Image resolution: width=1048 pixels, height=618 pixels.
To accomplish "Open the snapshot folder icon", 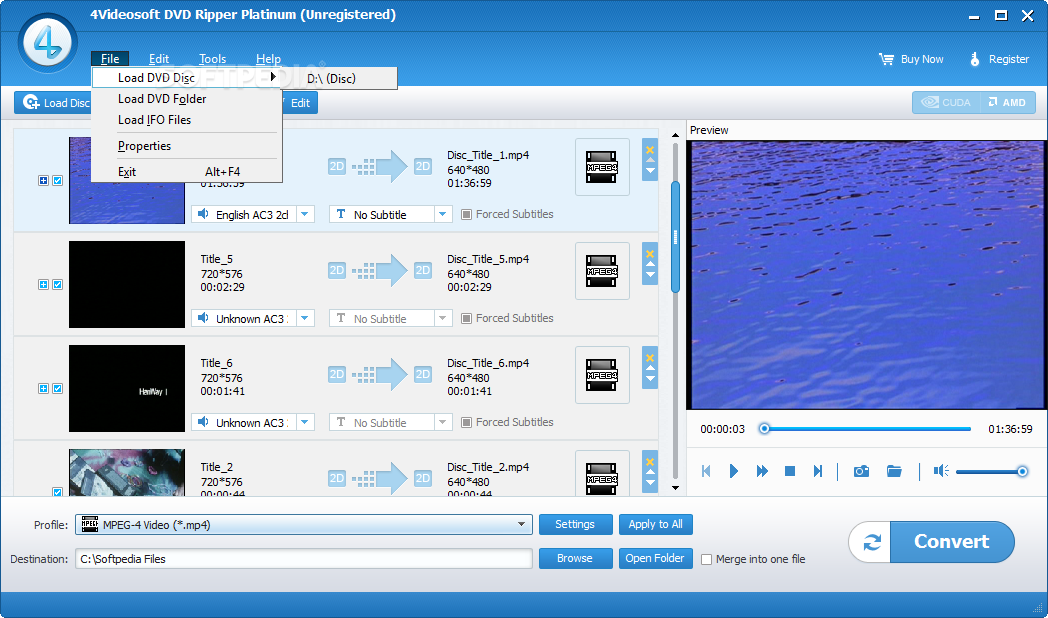I will (x=894, y=471).
